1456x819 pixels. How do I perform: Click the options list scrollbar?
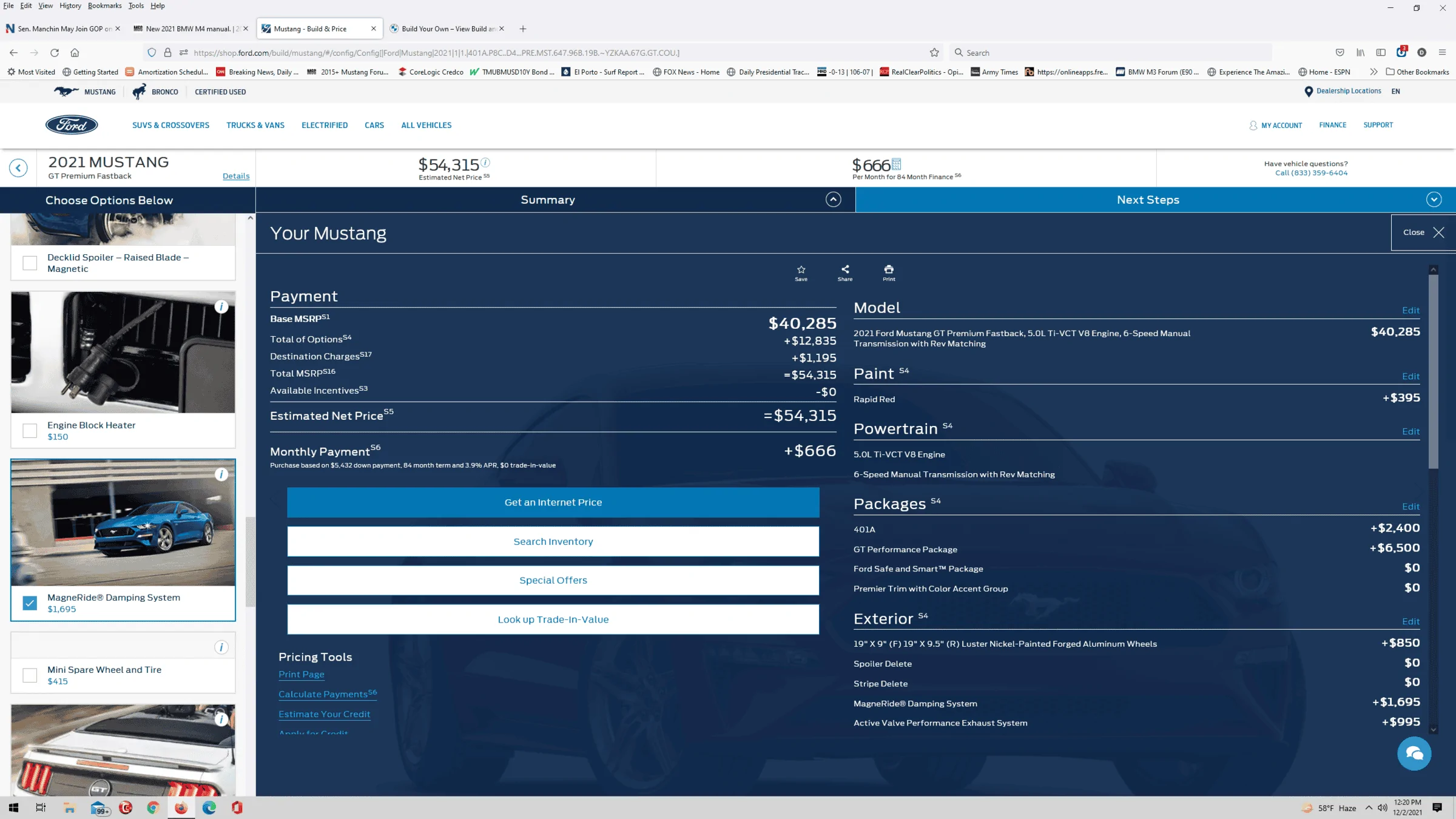(250, 561)
